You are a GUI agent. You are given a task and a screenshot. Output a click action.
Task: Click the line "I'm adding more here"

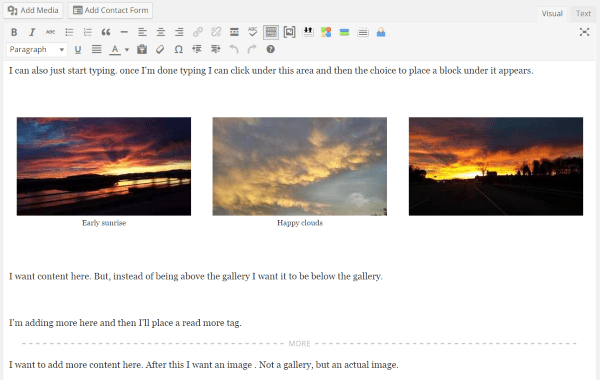click(125, 323)
